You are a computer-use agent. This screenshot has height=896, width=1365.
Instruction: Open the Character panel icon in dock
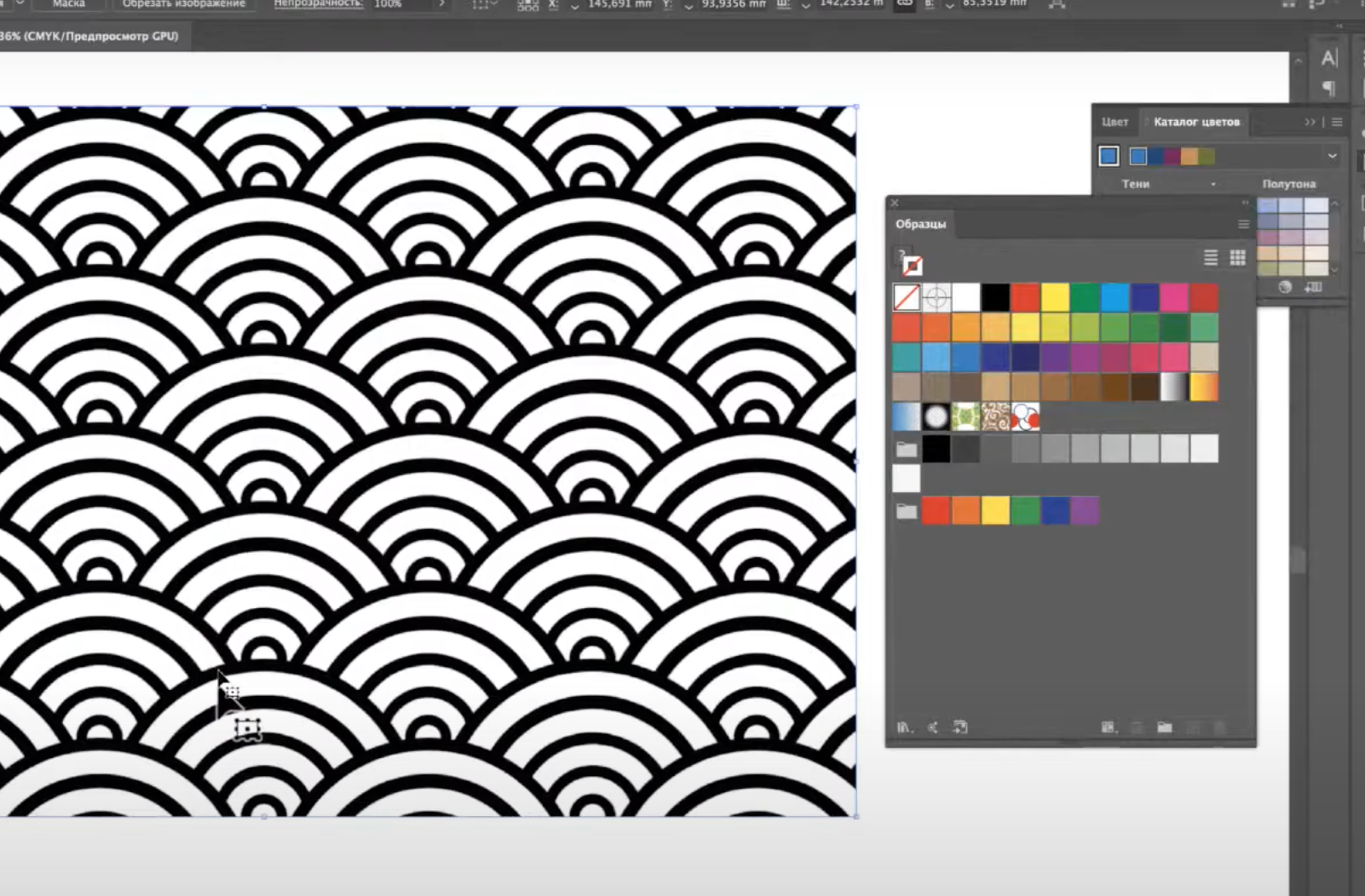click(1329, 58)
